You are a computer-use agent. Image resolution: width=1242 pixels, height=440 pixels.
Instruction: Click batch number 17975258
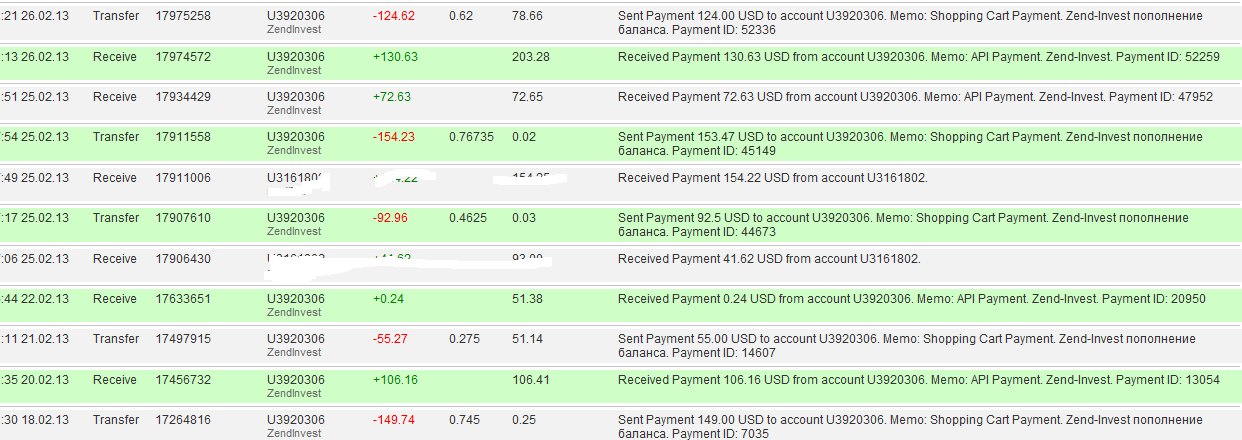point(183,17)
